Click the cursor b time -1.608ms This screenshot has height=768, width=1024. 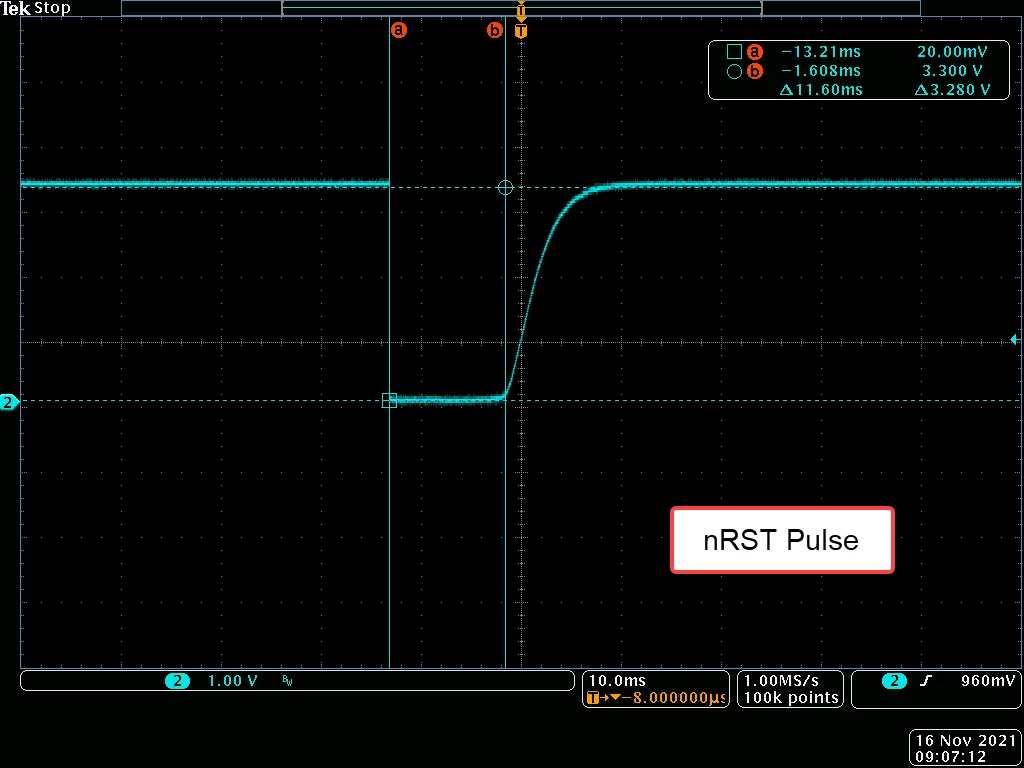click(x=821, y=71)
